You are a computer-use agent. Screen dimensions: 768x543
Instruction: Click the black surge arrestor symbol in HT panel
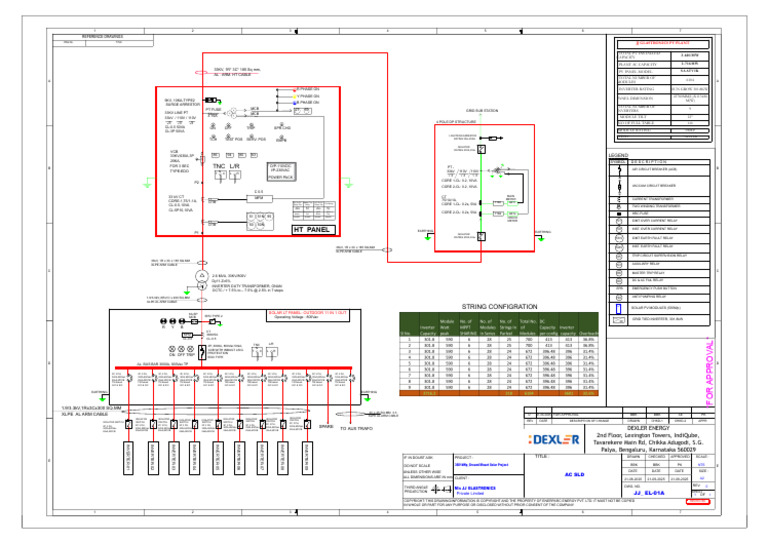tap(211, 100)
